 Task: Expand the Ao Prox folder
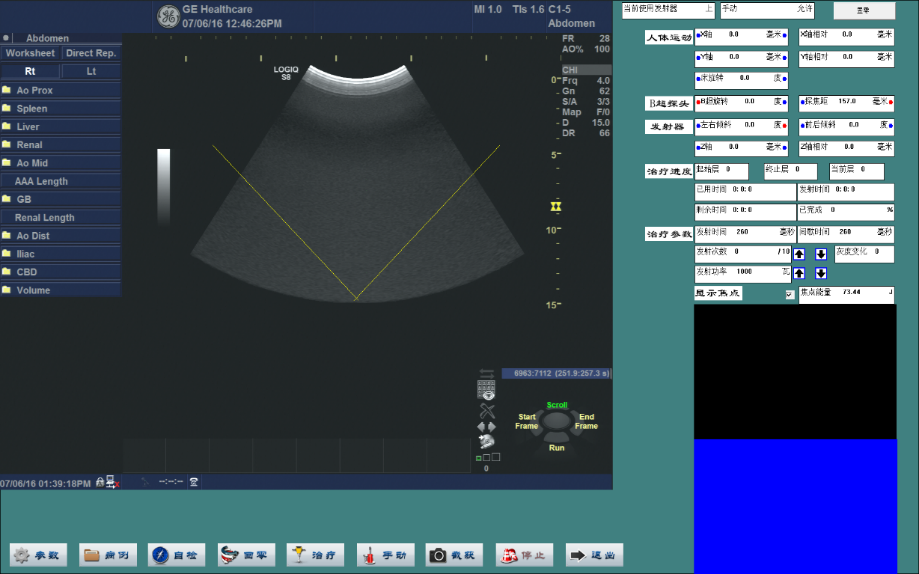[34, 91]
